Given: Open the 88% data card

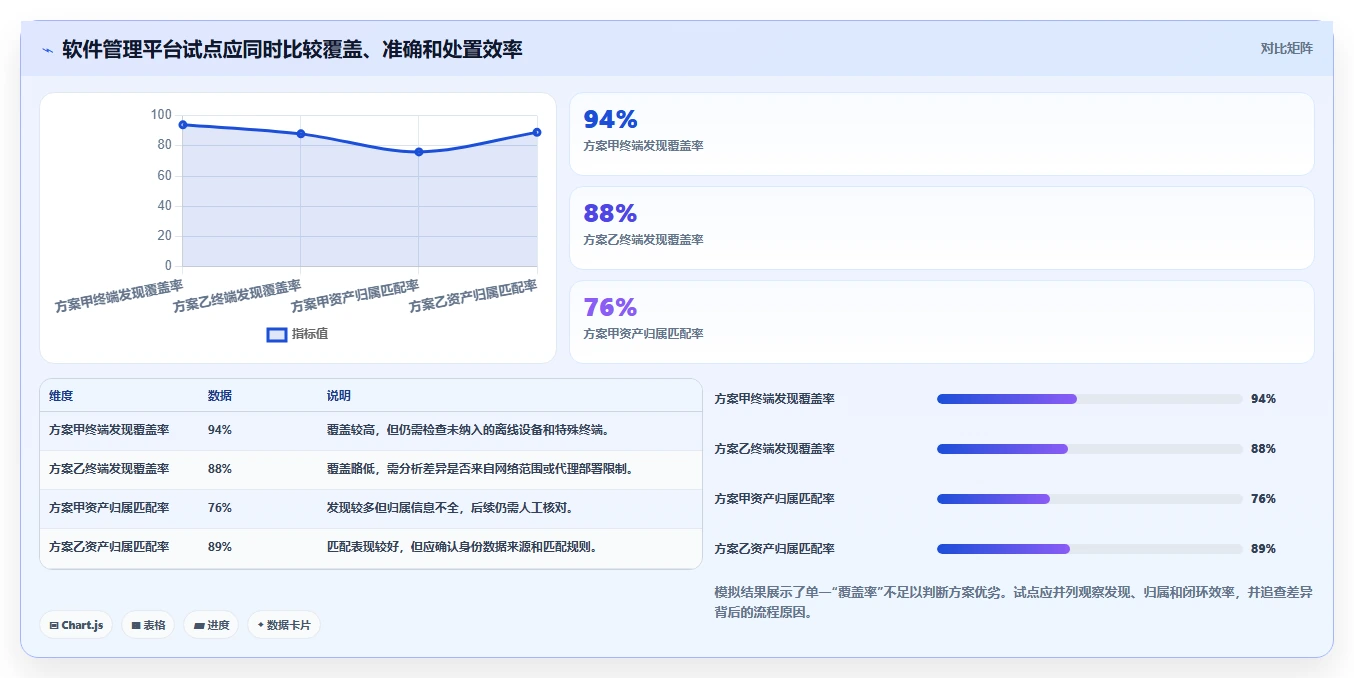Looking at the screenshot, I should [941, 228].
